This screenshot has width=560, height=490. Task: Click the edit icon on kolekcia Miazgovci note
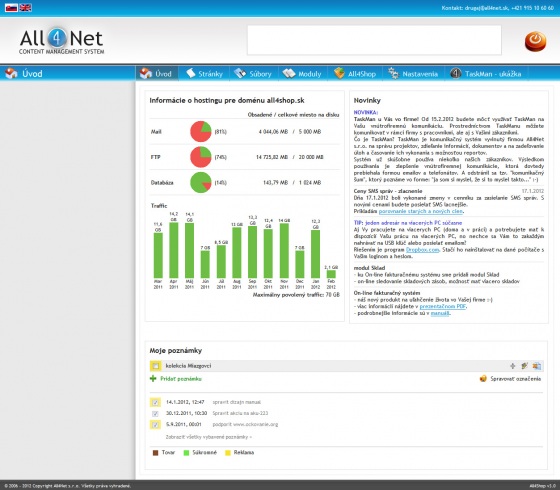[x=524, y=366]
